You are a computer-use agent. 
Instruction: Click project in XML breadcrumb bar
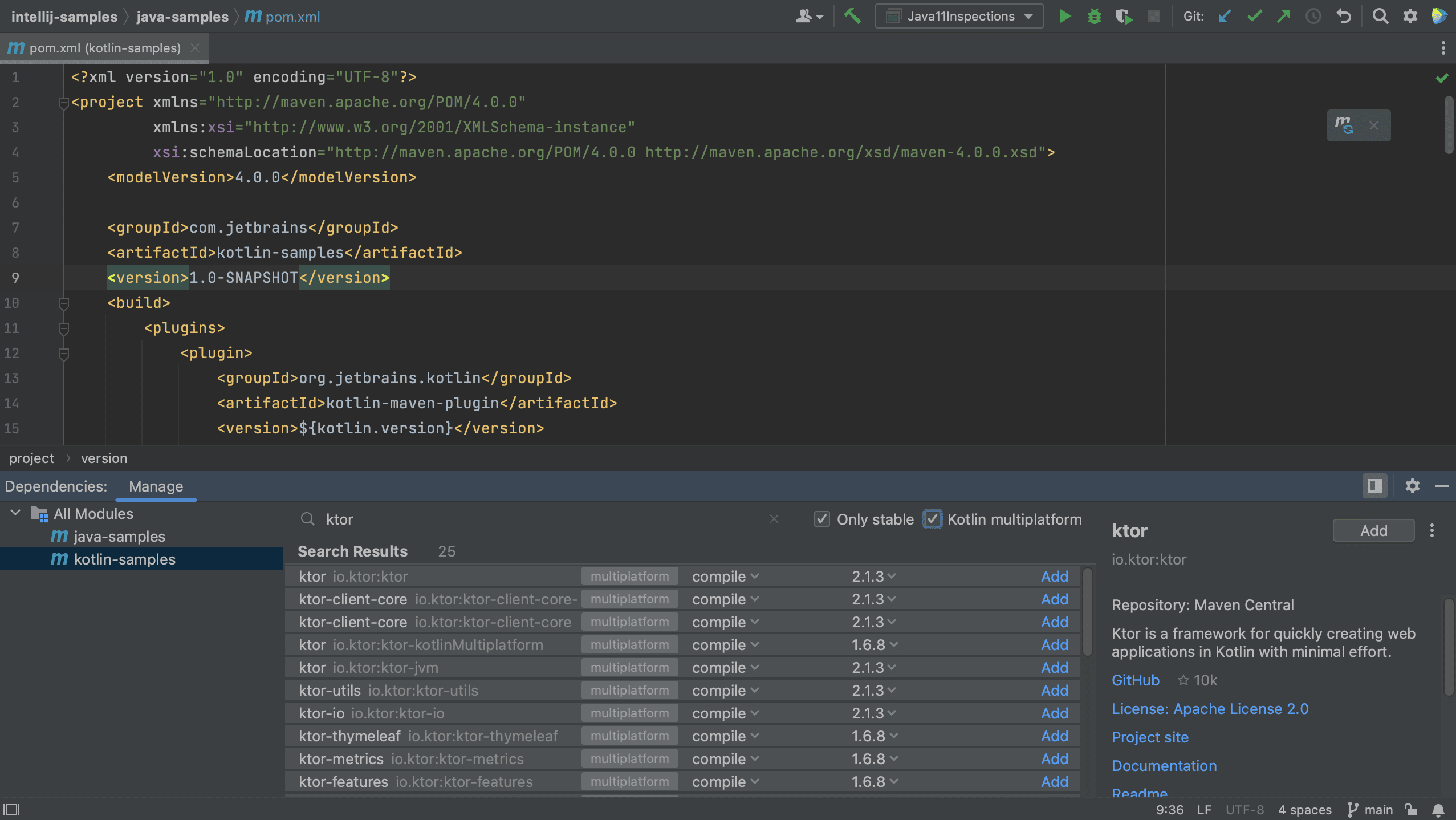click(31, 458)
